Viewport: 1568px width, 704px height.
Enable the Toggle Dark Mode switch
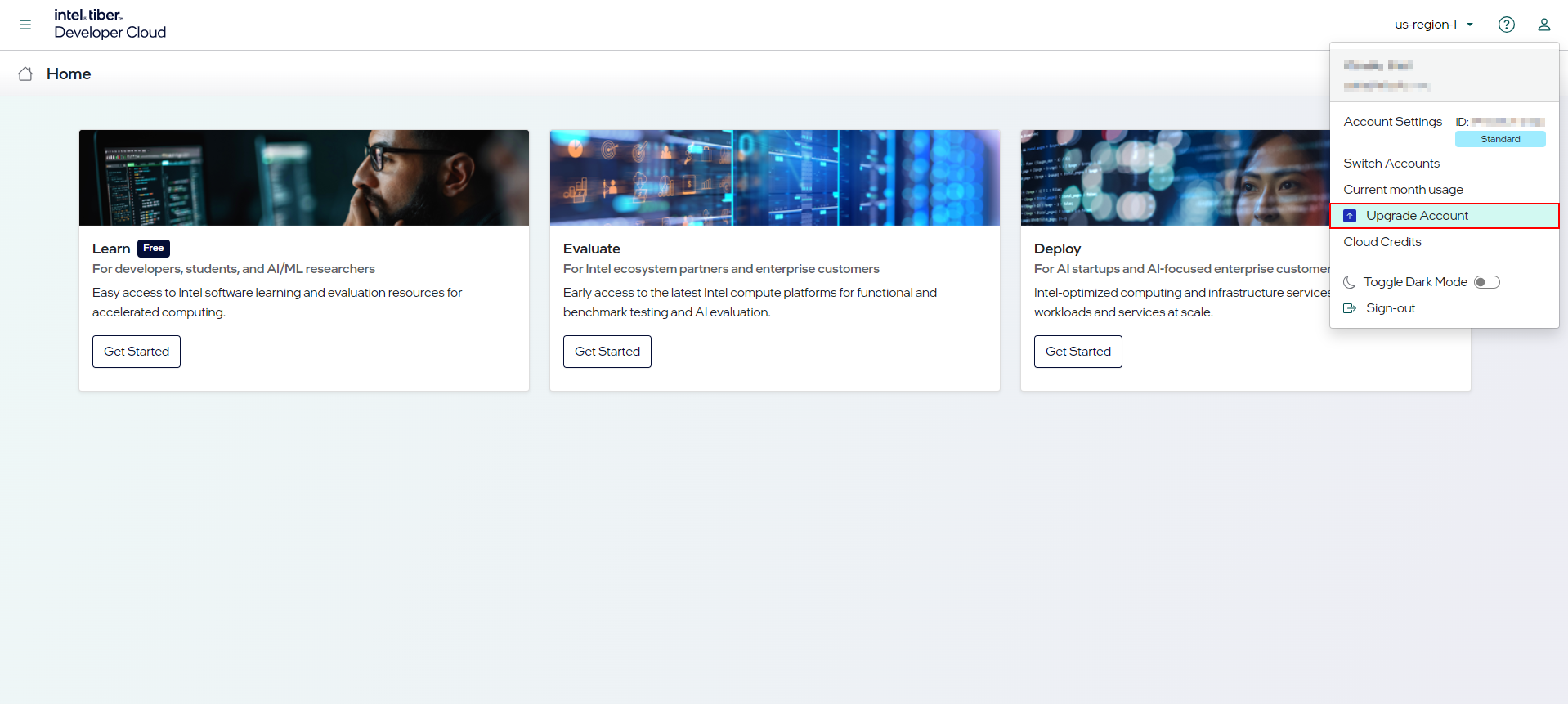(1486, 282)
